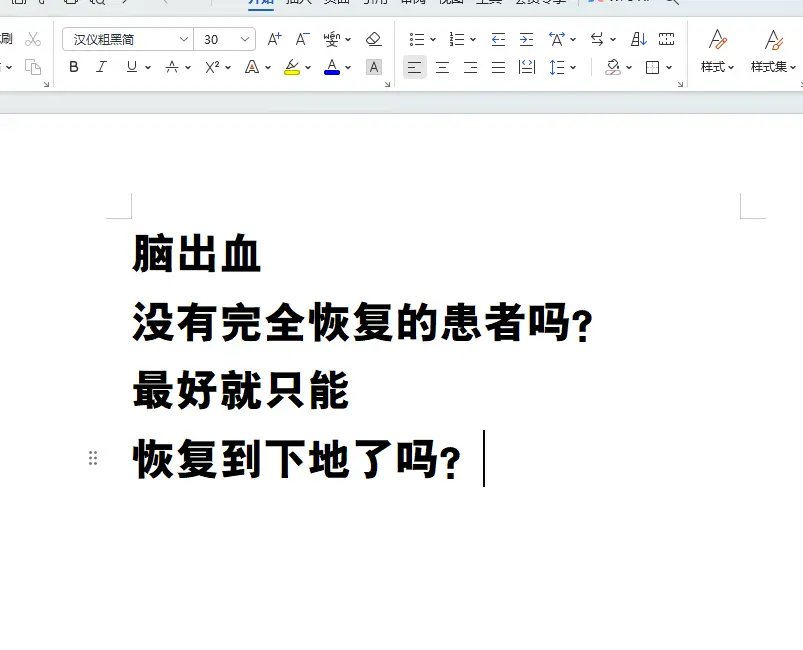Expand the numbering style dropdown

[x=473, y=39]
